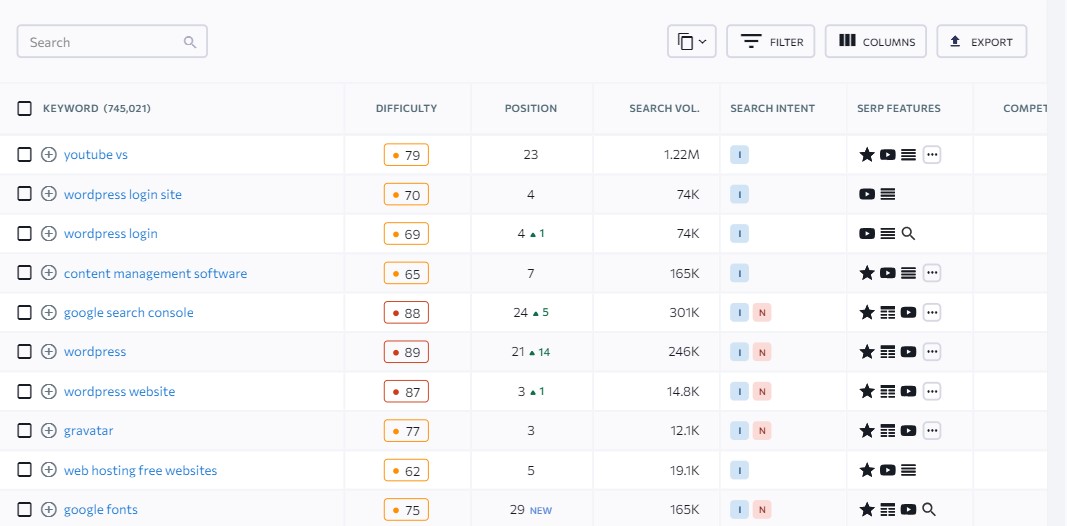Click the star SERP icon for 'youtube vs'
This screenshot has height=526, width=1067.
[866, 154]
